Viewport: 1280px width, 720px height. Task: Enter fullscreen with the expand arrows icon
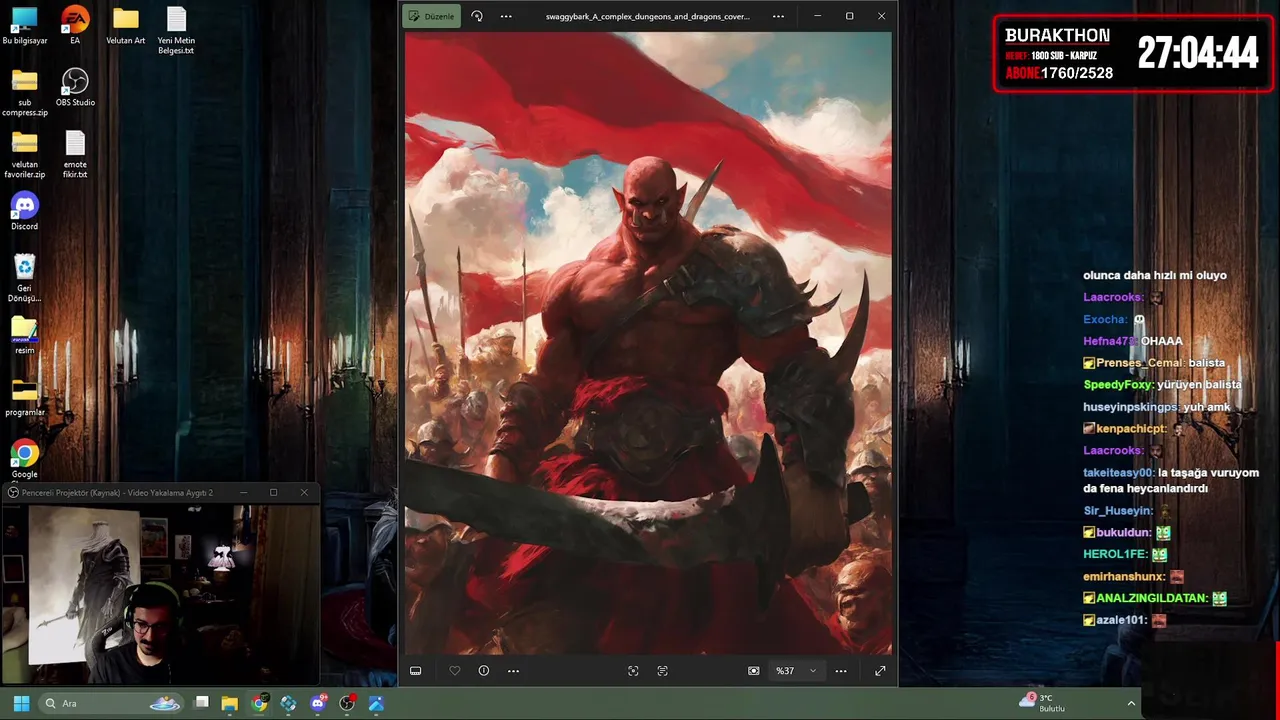(x=880, y=671)
